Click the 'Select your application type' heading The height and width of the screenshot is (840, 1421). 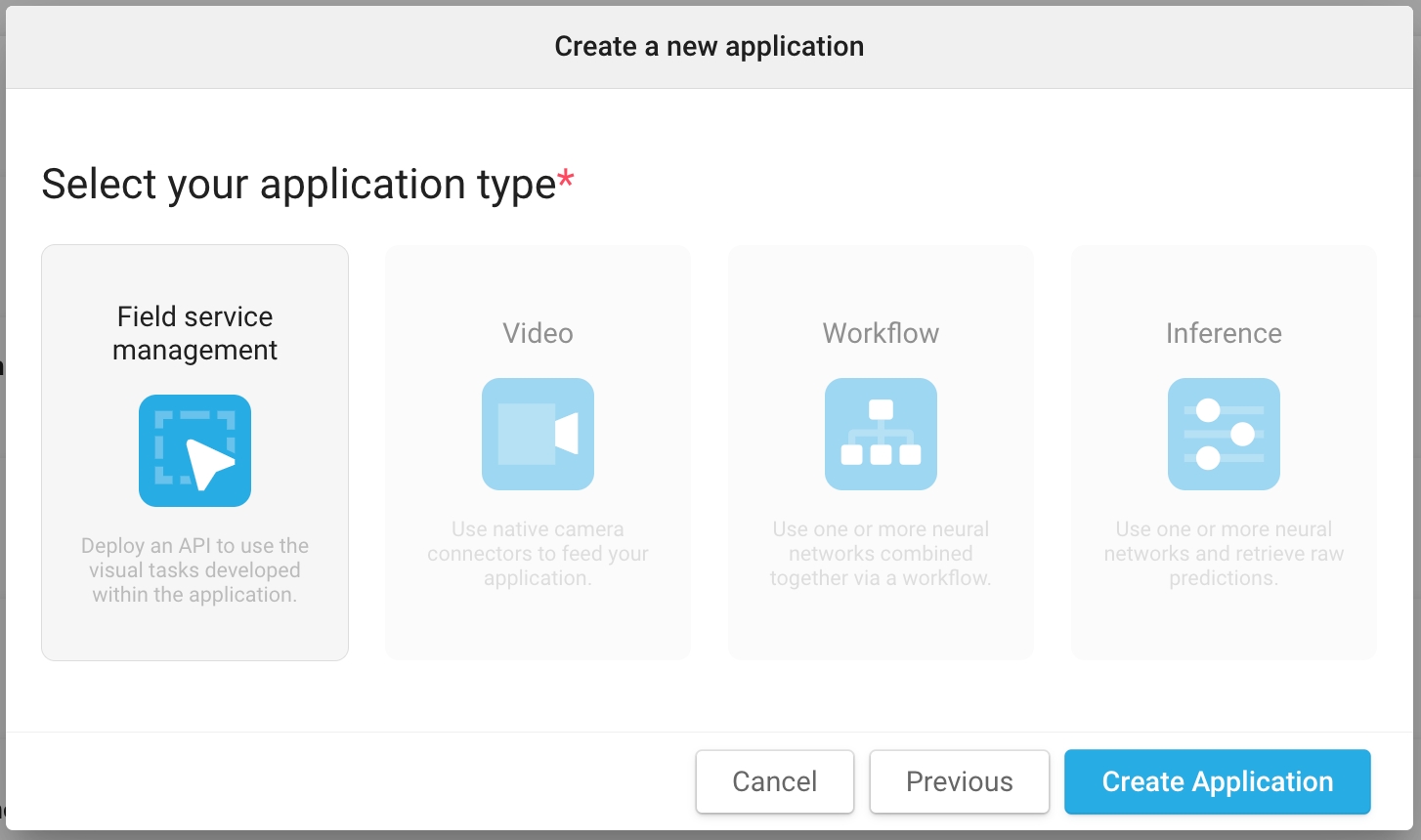298,185
